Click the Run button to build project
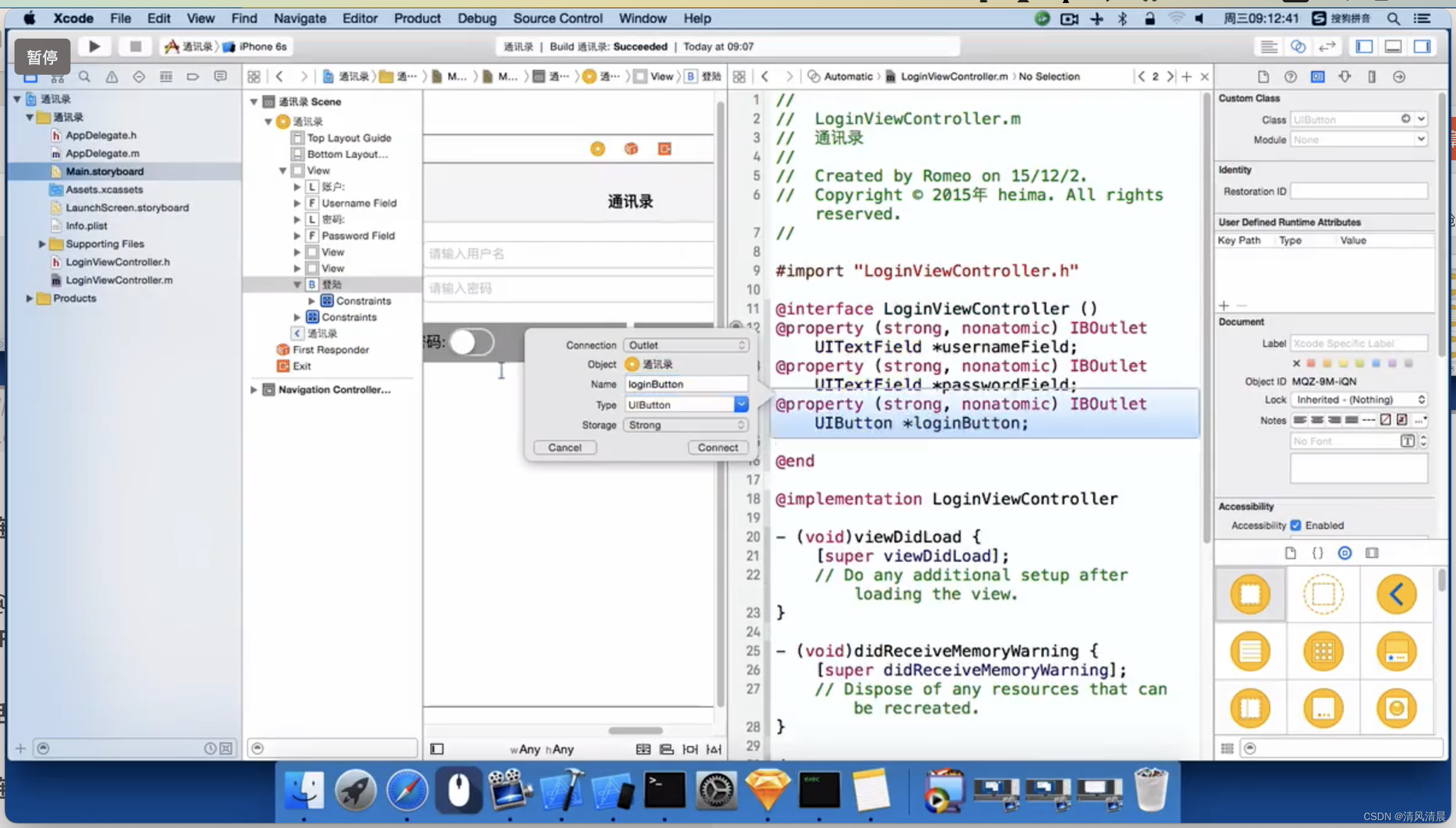 [94, 46]
